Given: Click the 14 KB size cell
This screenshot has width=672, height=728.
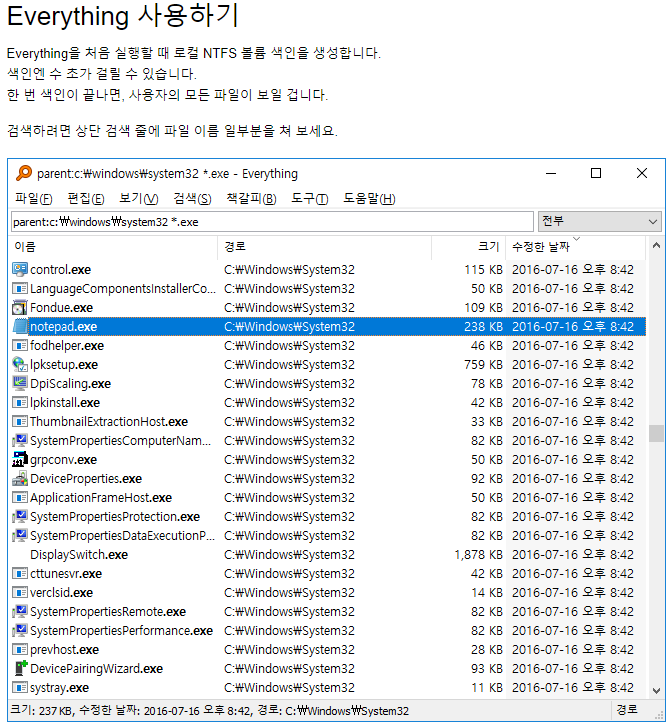Looking at the screenshot, I should [487, 592].
